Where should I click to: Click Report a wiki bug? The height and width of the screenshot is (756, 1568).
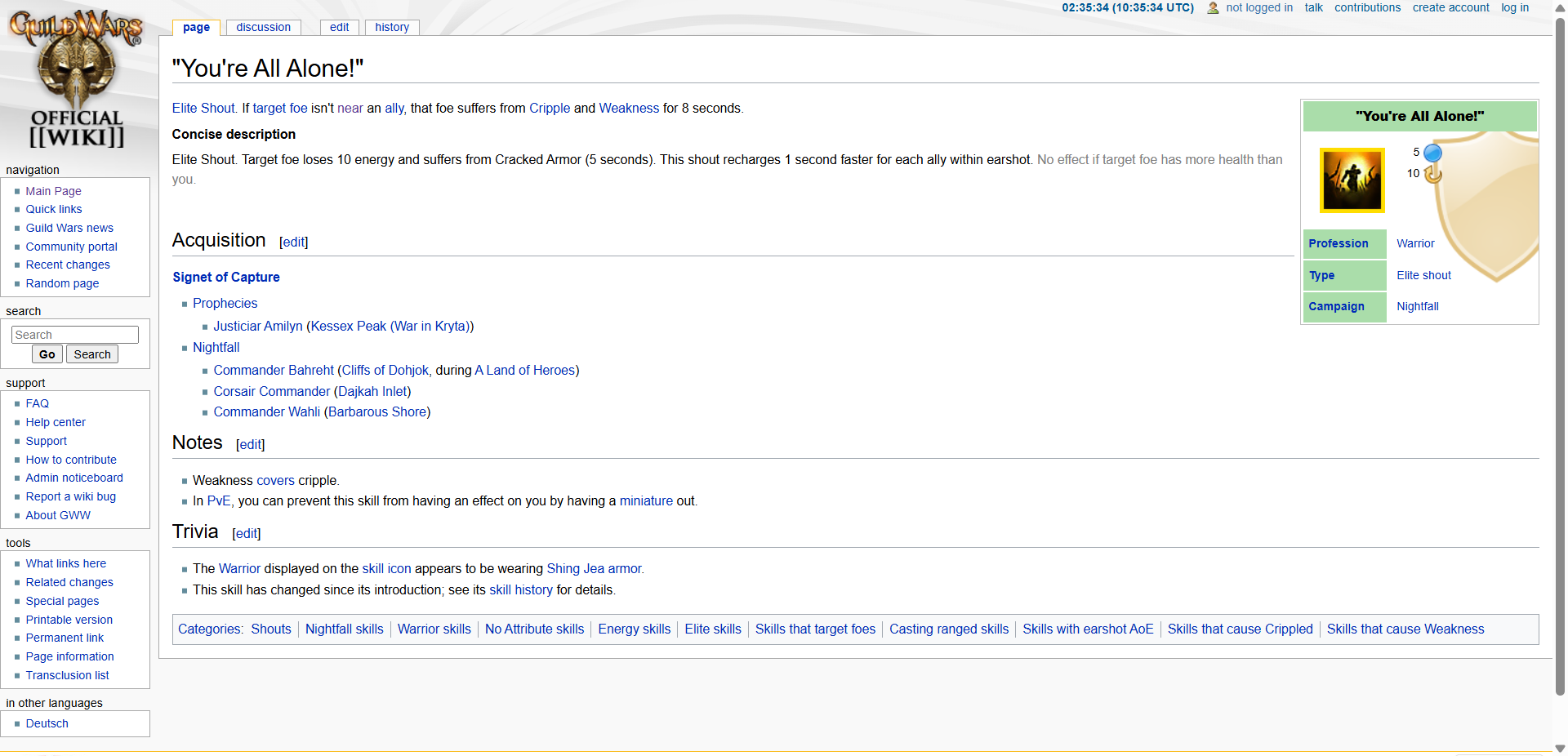coord(71,496)
